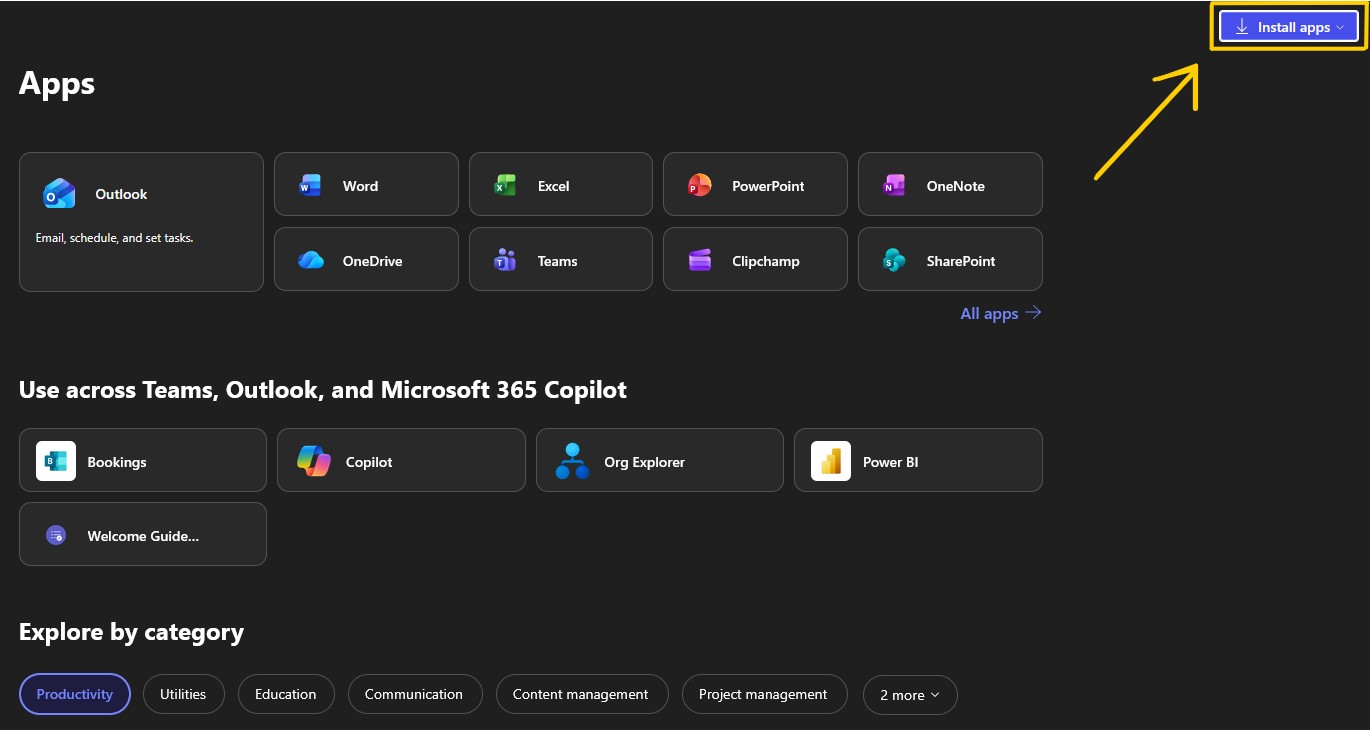Switch to the Education category
Viewport: 1370px width, 730px height.
click(286, 694)
